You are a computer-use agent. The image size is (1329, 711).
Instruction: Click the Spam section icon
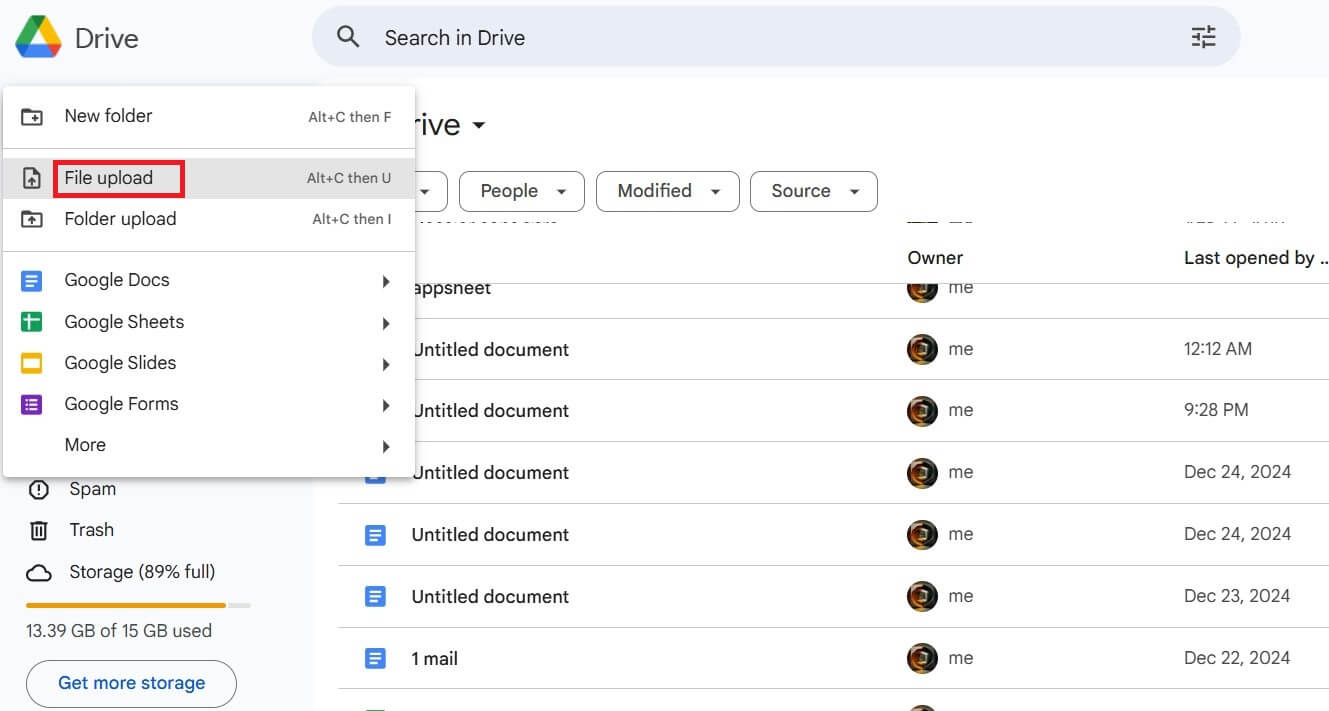tap(38, 489)
